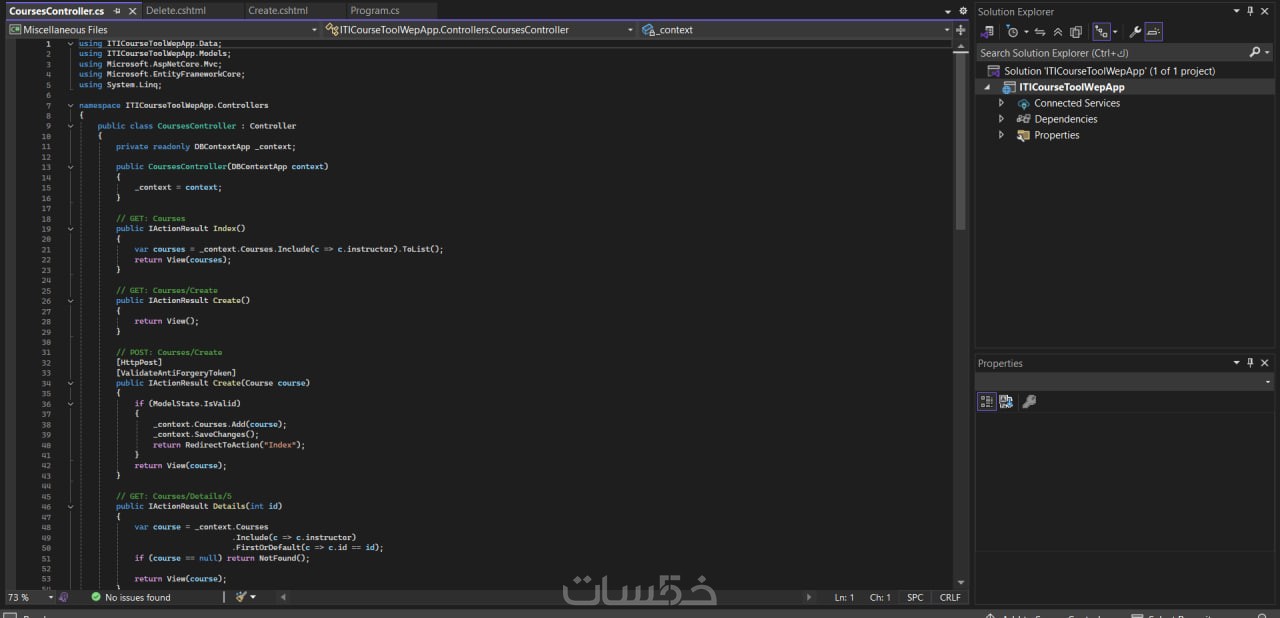Open the active documents list dropdown
1280x618 pixels.
point(949,11)
